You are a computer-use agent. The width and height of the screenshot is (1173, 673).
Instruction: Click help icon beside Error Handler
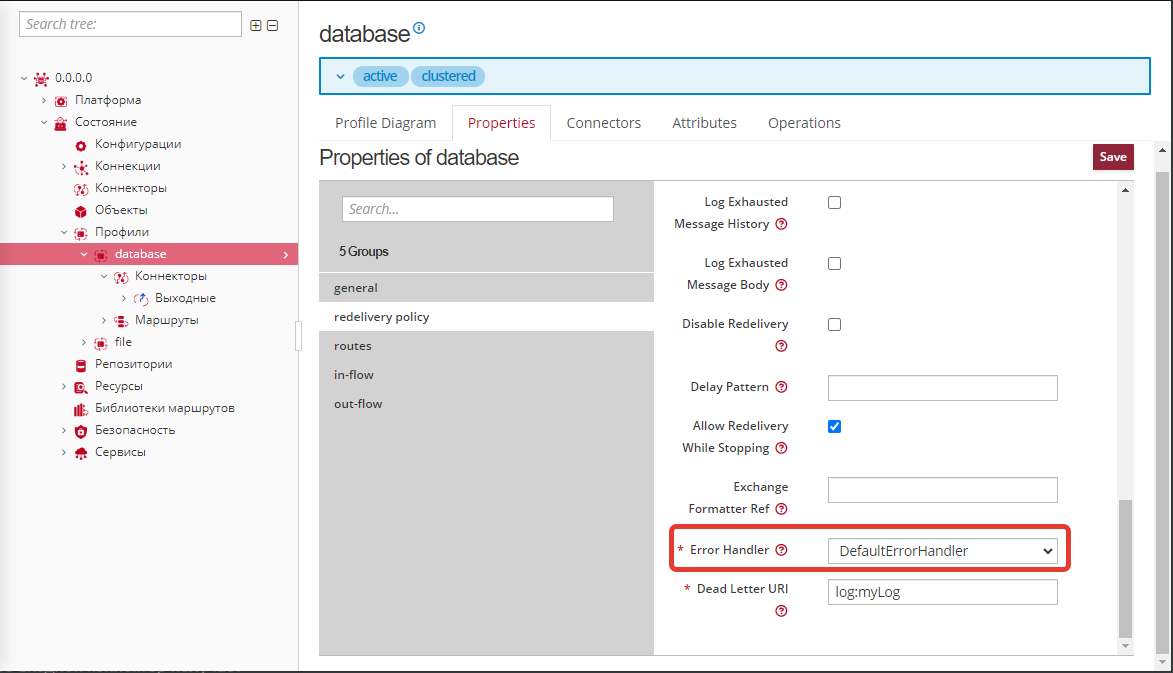[781, 550]
